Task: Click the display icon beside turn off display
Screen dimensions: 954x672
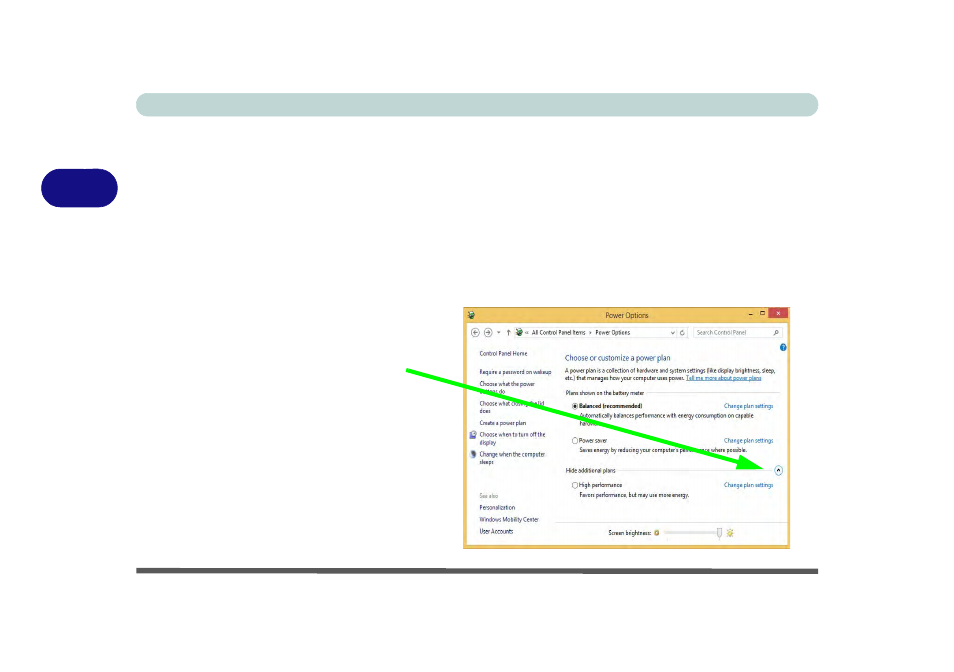Action: (473, 435)
